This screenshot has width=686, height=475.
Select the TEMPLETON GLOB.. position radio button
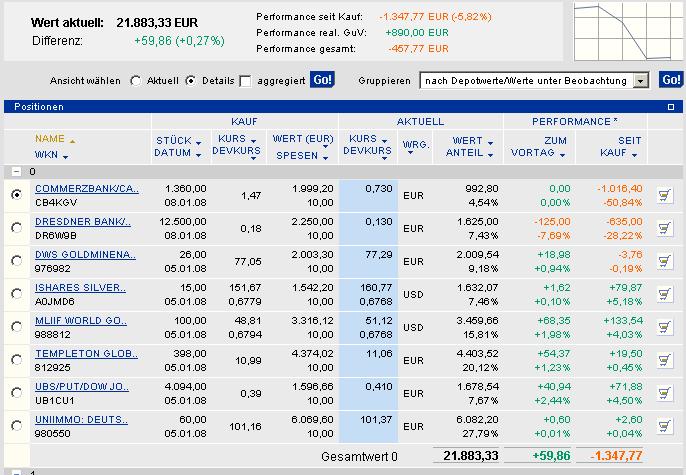coord(16,360)
